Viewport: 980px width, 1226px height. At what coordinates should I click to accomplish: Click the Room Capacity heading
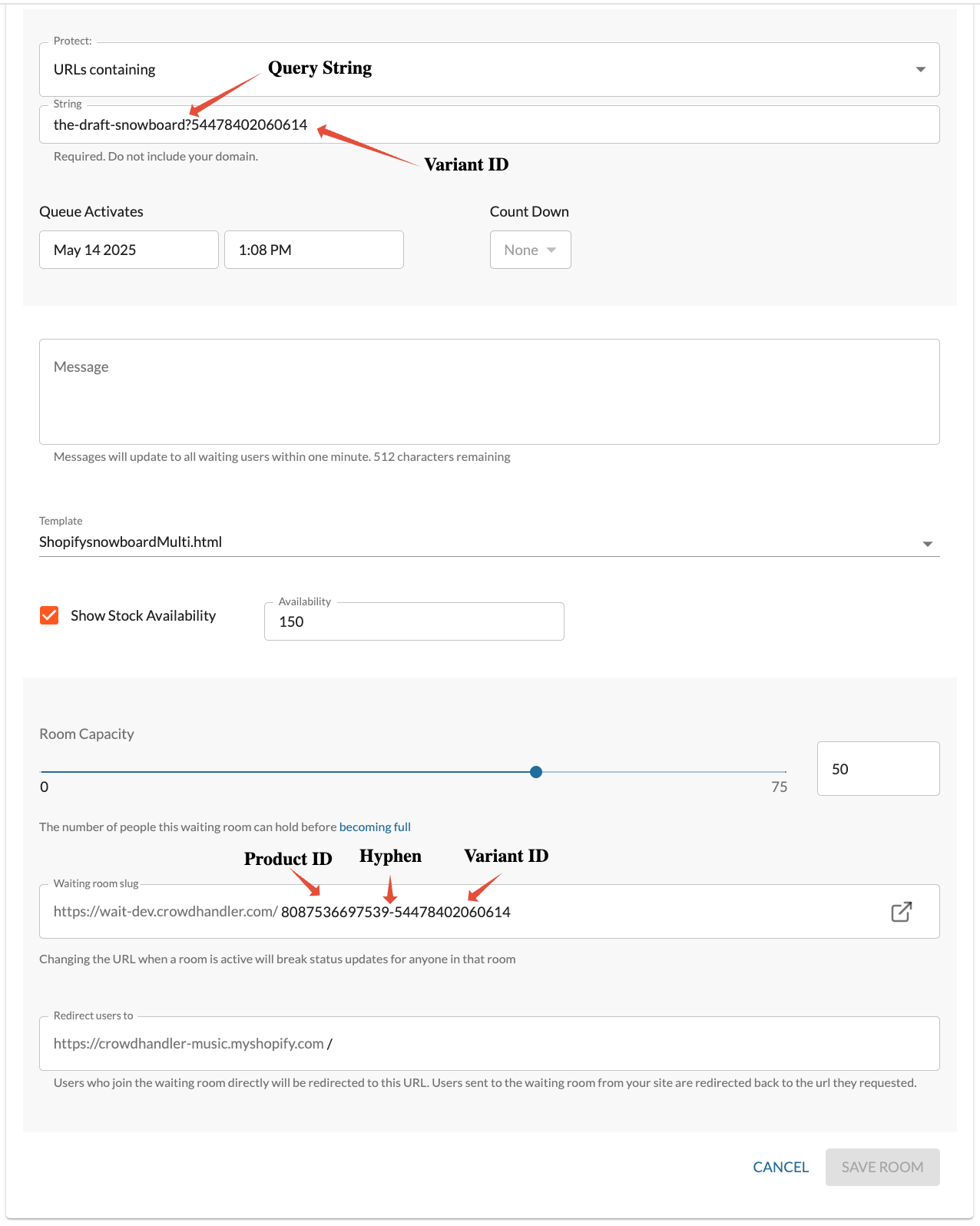[x=87, y=734]
